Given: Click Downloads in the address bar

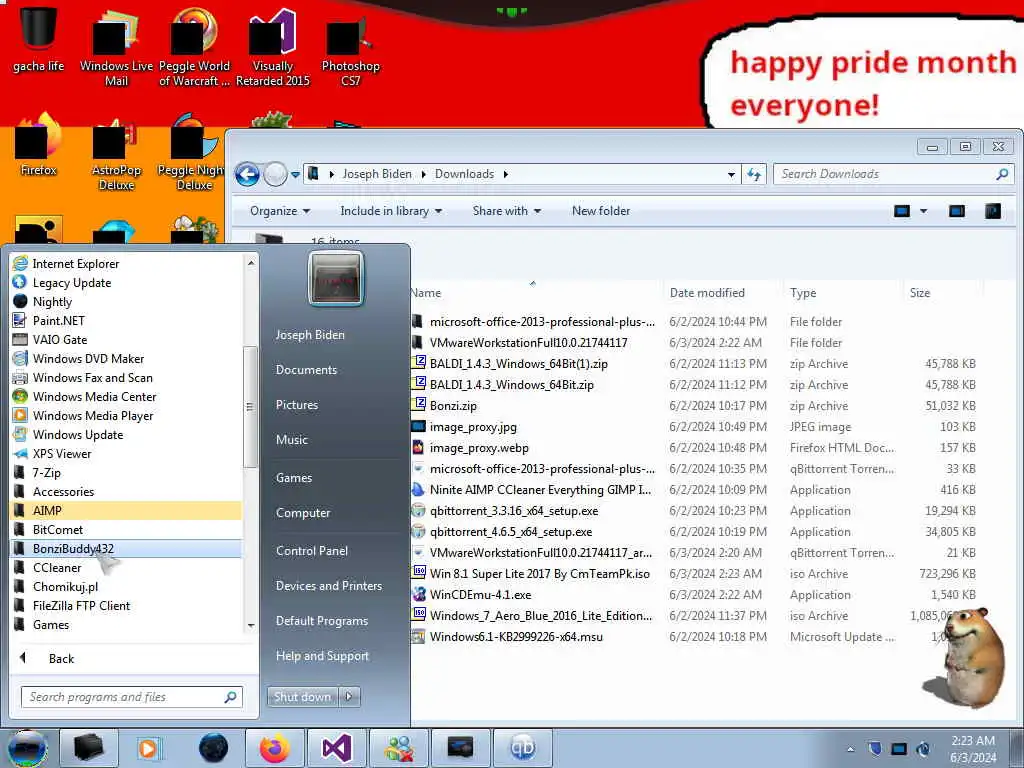Looking at the screenshot, I should (x=464, y=174).
